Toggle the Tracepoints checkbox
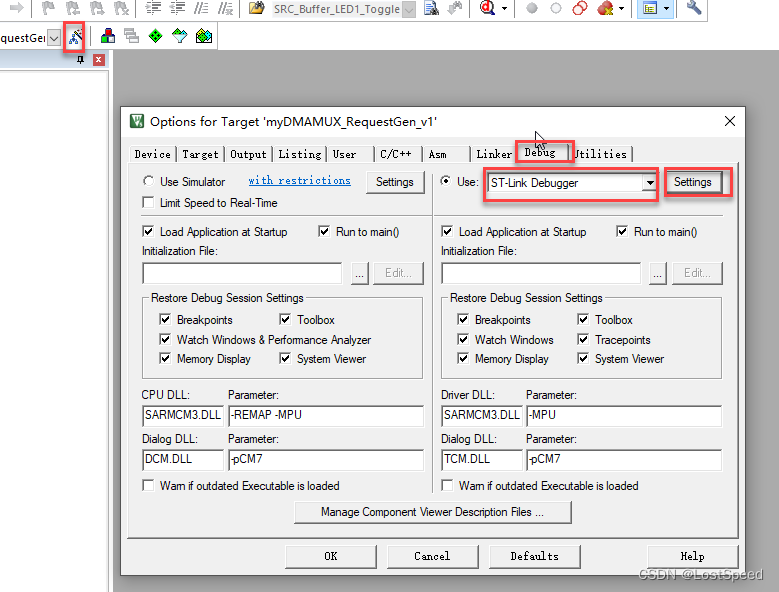This screenshot has height=592, width=779. 583,339
